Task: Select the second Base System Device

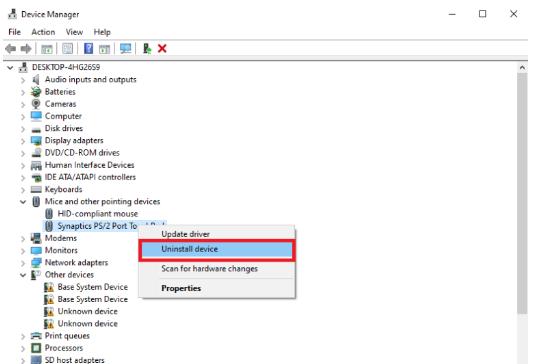Action: [x=93, y=299]
